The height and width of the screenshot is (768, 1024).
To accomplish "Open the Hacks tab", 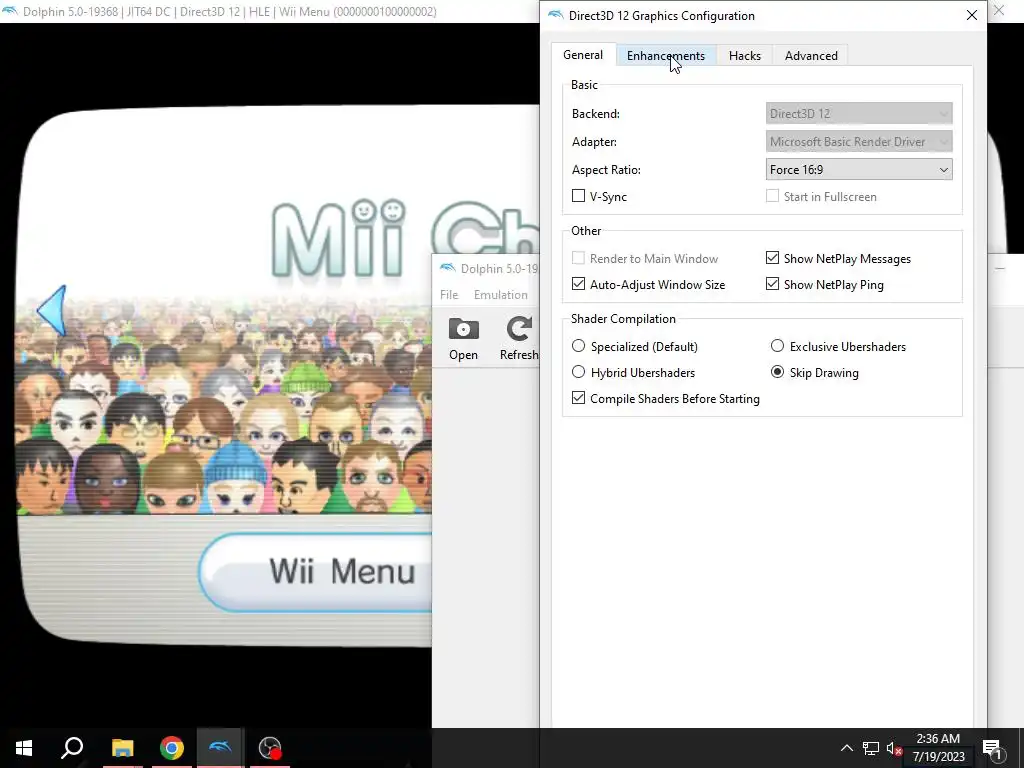I will pos(744,56).
